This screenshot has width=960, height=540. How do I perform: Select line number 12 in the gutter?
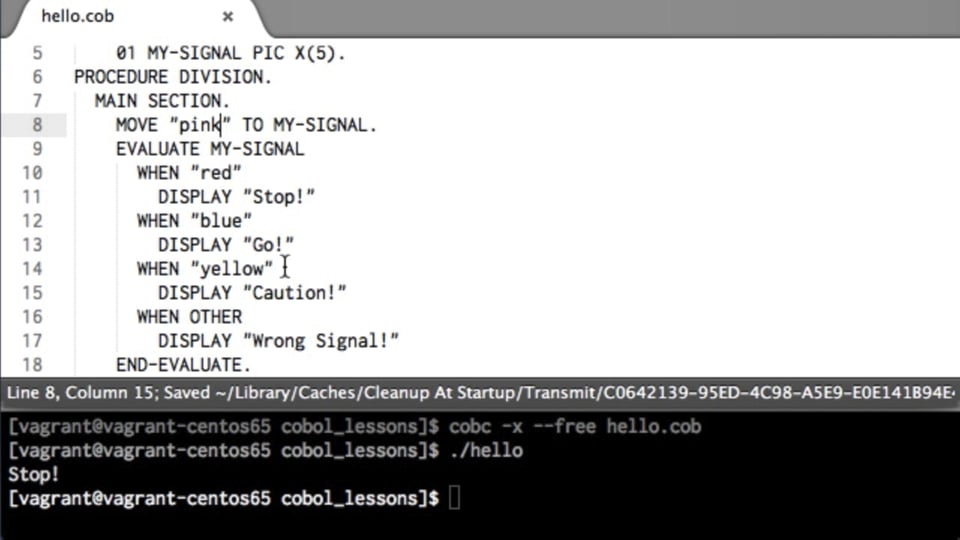[32, 221]
